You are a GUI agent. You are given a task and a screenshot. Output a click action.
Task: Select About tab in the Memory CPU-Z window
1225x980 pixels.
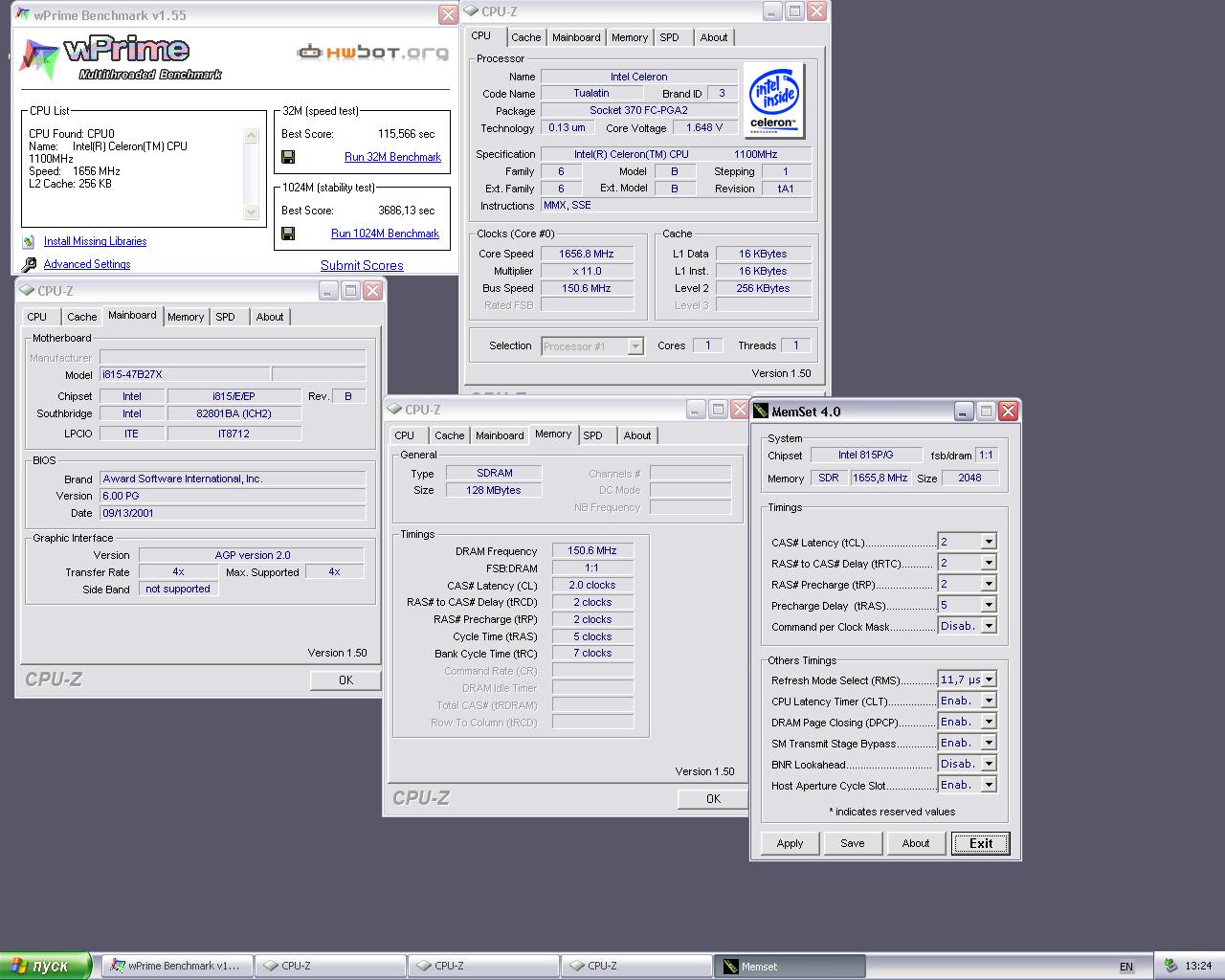(637, 435)
